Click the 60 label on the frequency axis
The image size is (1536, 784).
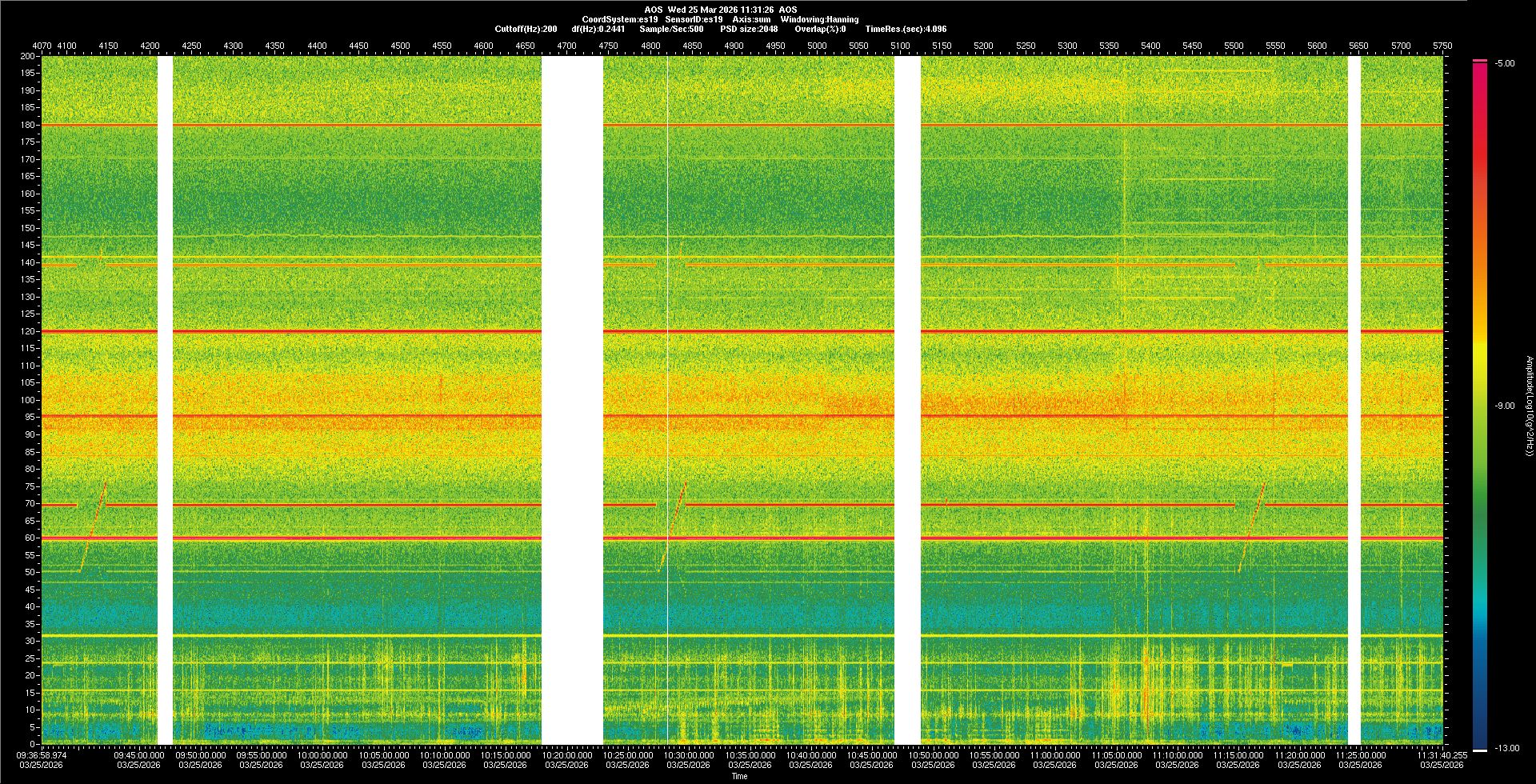click(x=30, y=538)
